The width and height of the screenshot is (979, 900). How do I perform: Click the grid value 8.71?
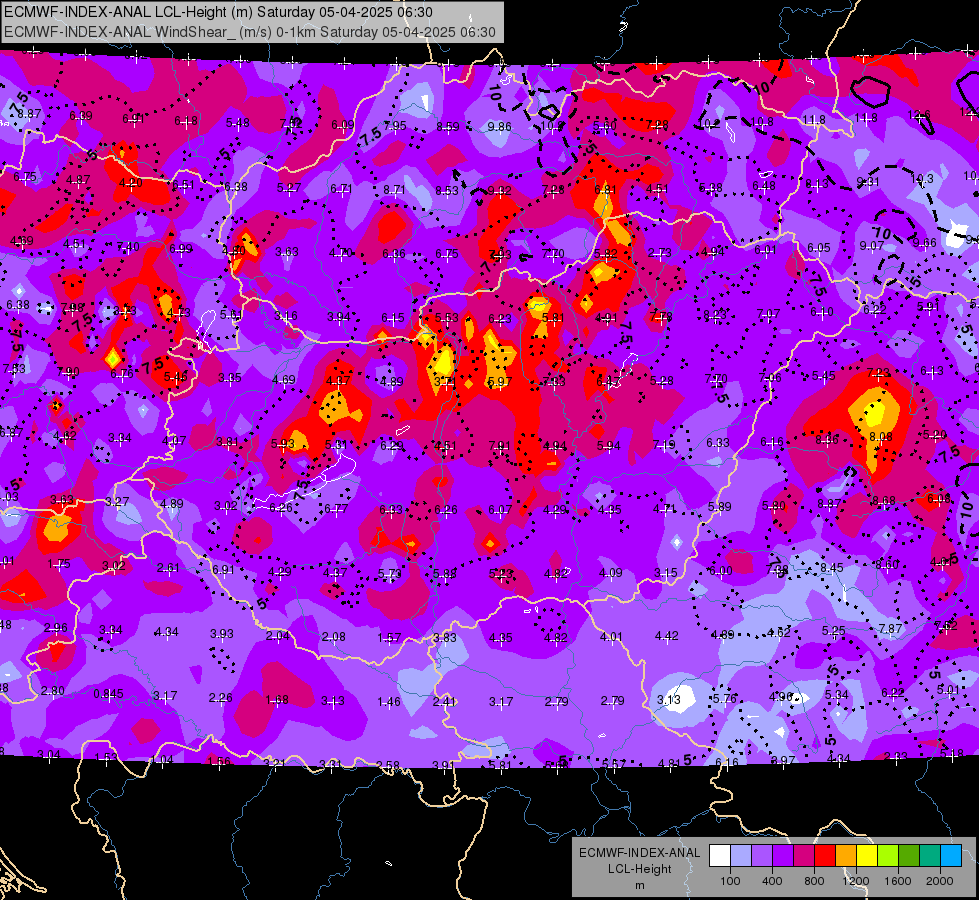[x=395, y=189]
